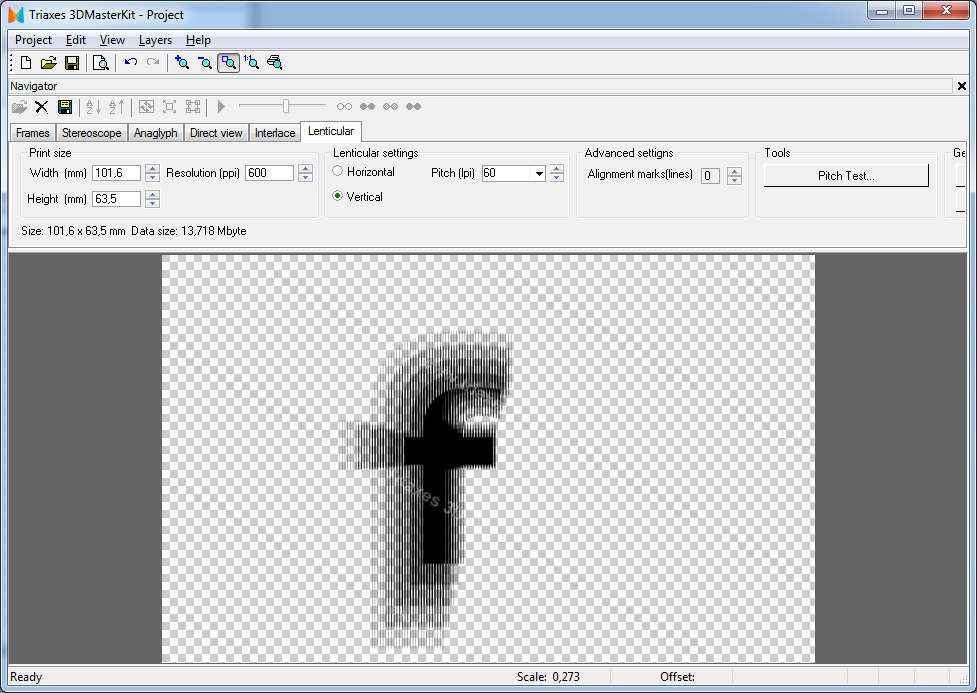The width and height of the screenshot is (977, 693).
Task: Click the 'Size: 101,6 x 63,5 mm' info text
Action: tap(73, 231)
